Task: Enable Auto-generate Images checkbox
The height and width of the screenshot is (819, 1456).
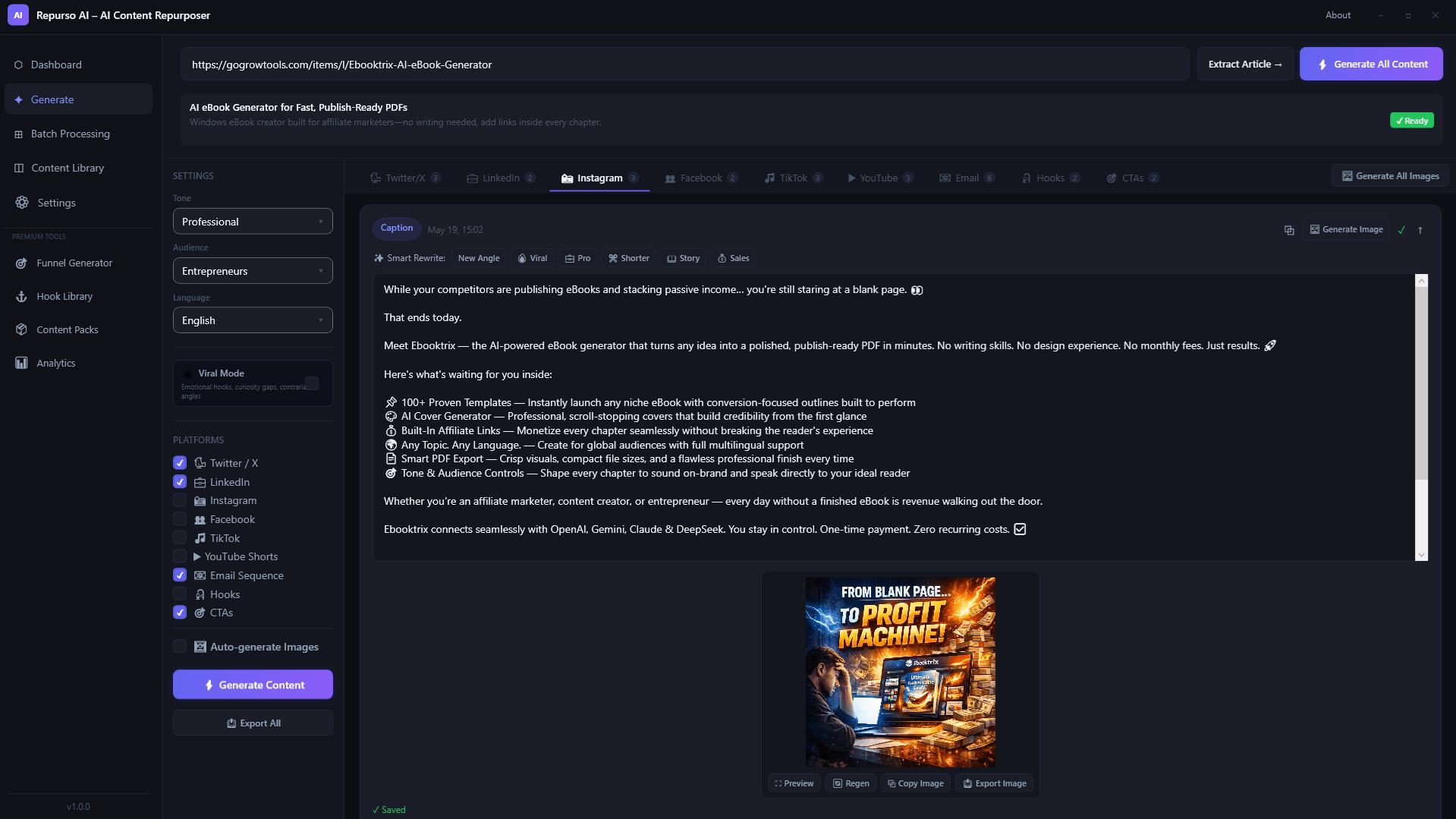Action: click(x=180, y=647)
